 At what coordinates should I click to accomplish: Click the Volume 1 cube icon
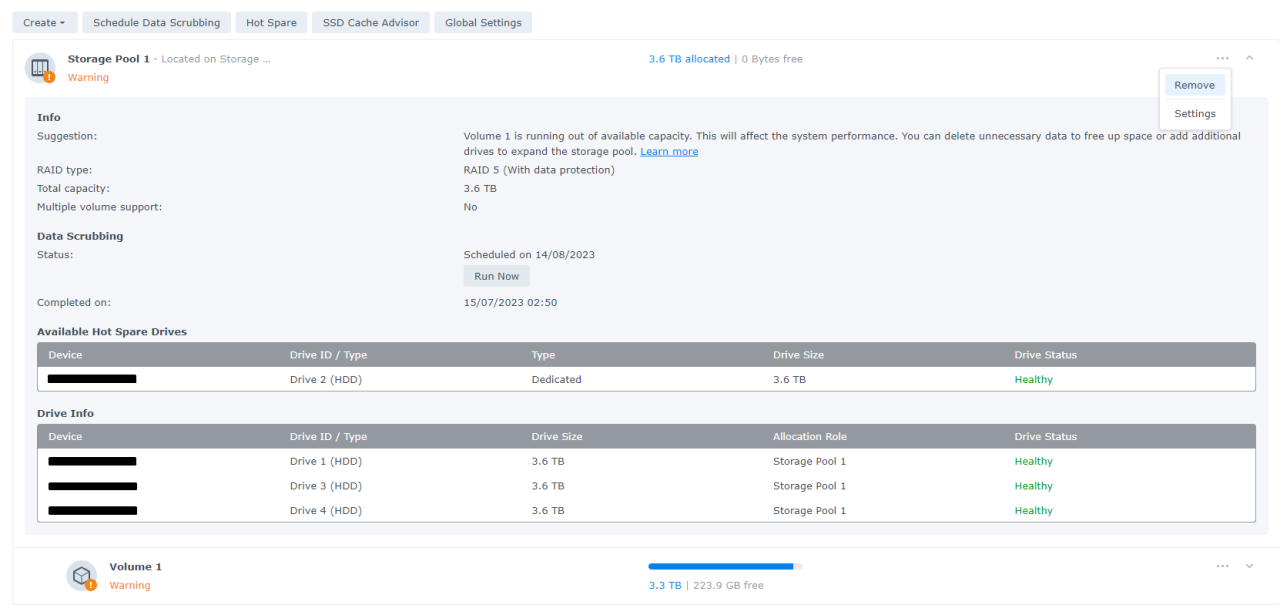(x=81, y=575)
